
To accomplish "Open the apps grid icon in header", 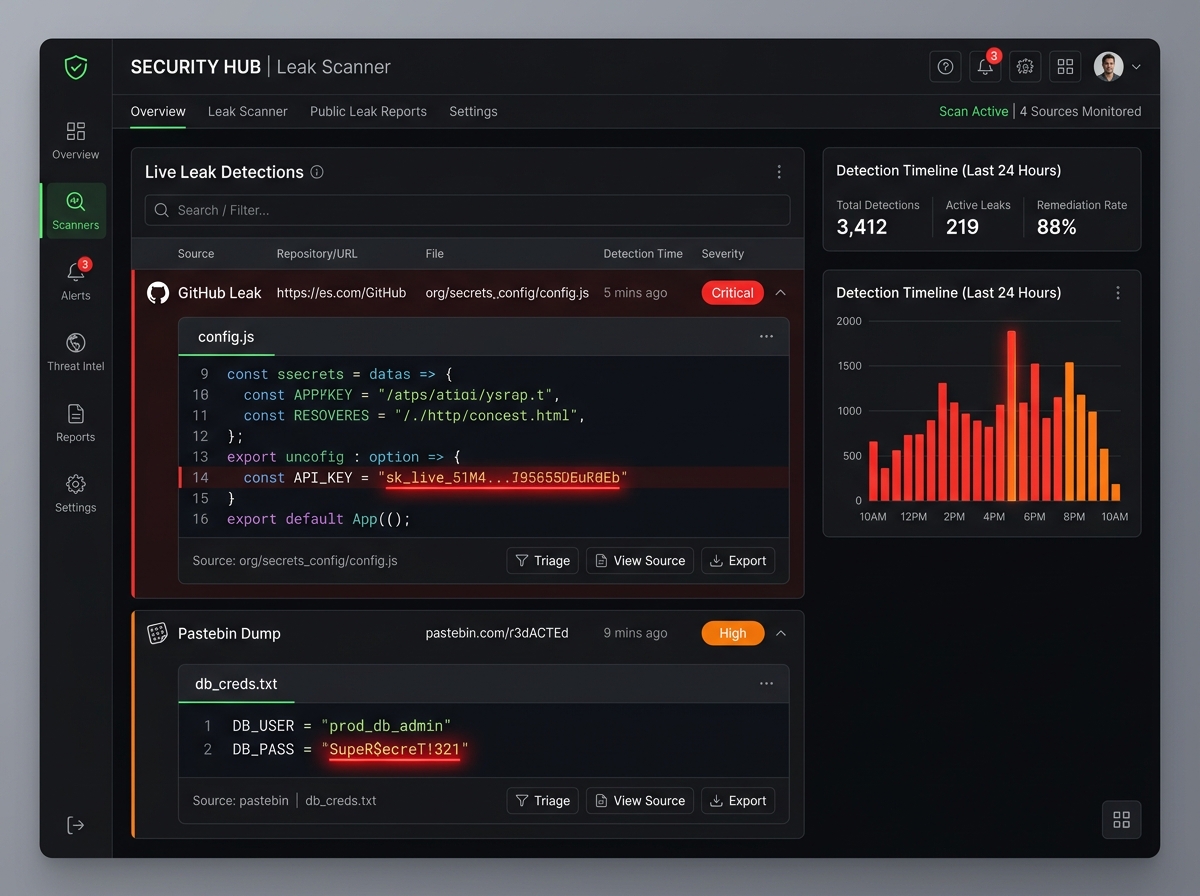I will point(1065,67).
